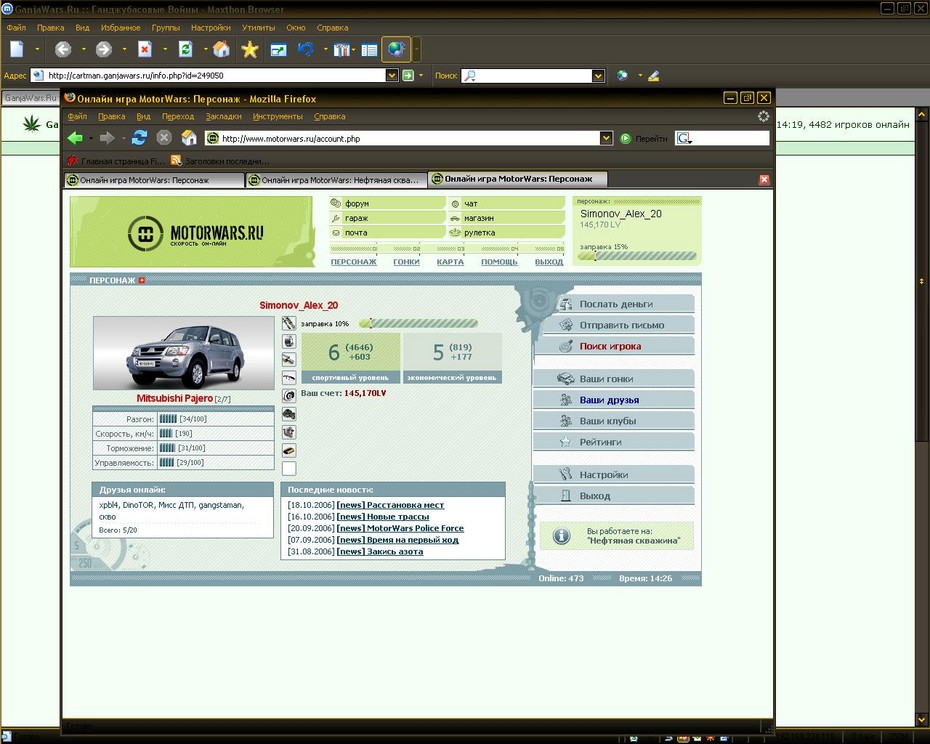
Task: Expand Firefox URL bar dropdown
Action: [x=606, y=138]
